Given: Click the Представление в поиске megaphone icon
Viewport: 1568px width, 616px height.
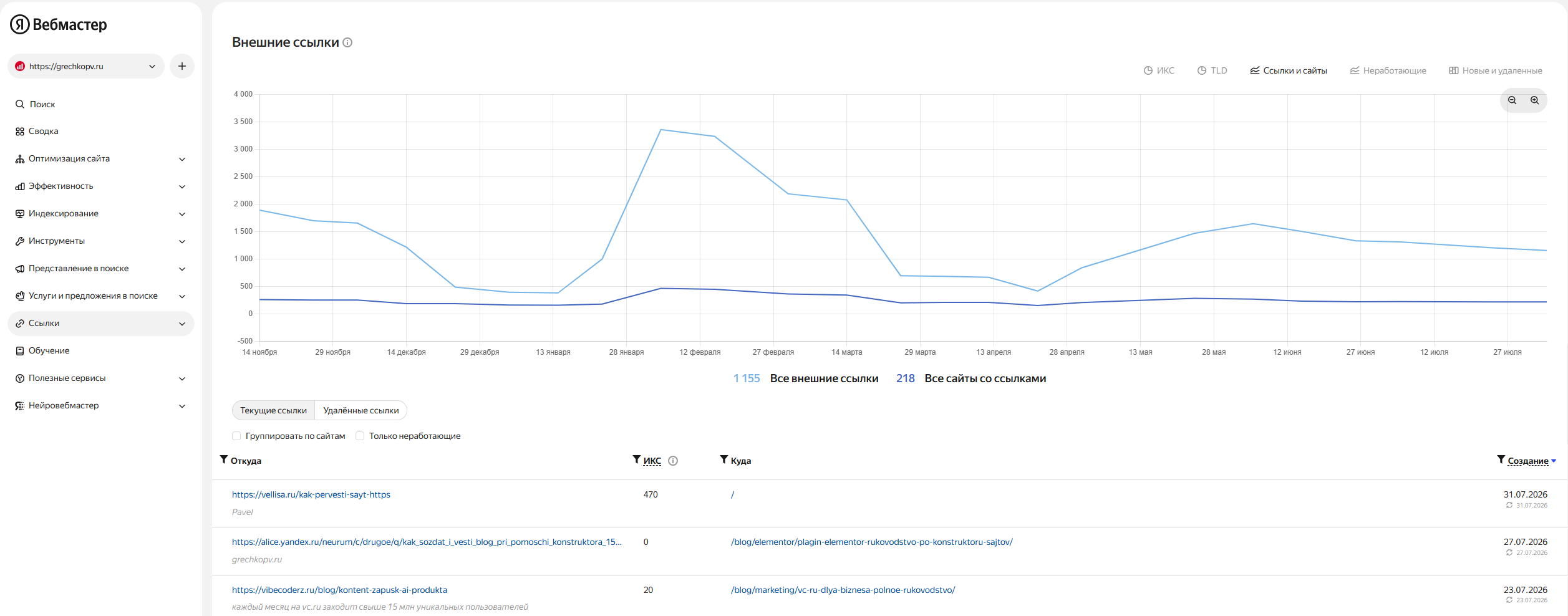Looking at the screenshot, I should coord(20,269).
